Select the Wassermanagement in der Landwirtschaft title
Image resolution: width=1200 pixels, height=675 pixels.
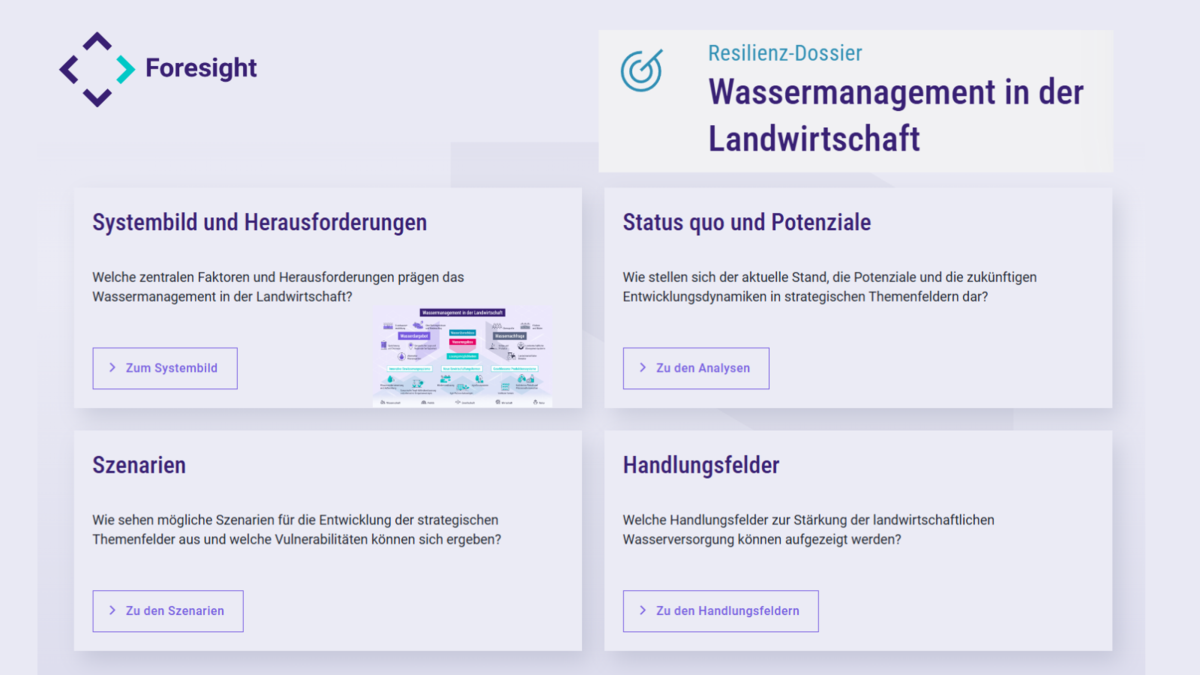coord(895,115)
